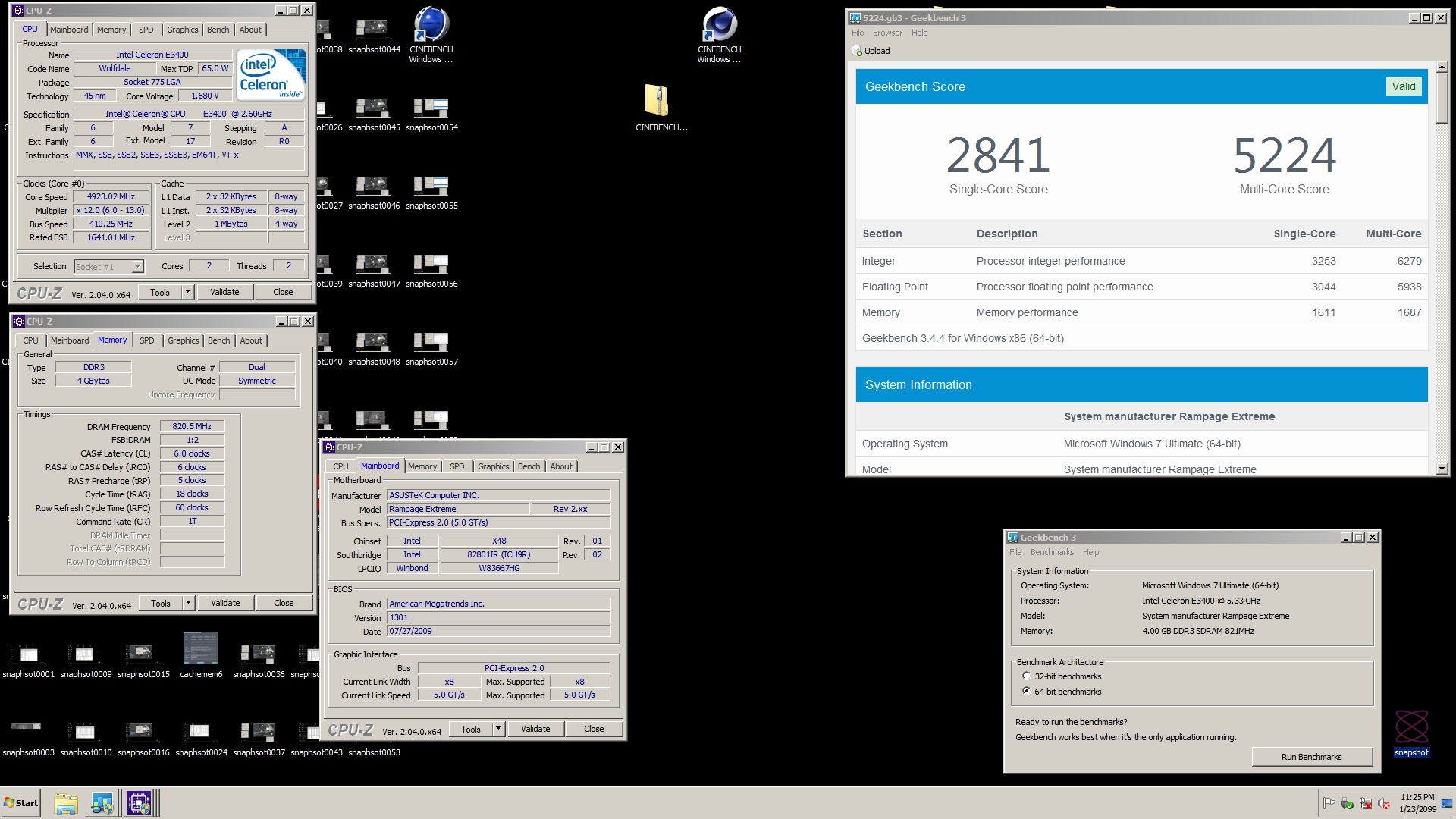Expand the Tools arrow in the Memory-tab CPU-Z window
Screen dimensions: 1456x819
point(189,603)
